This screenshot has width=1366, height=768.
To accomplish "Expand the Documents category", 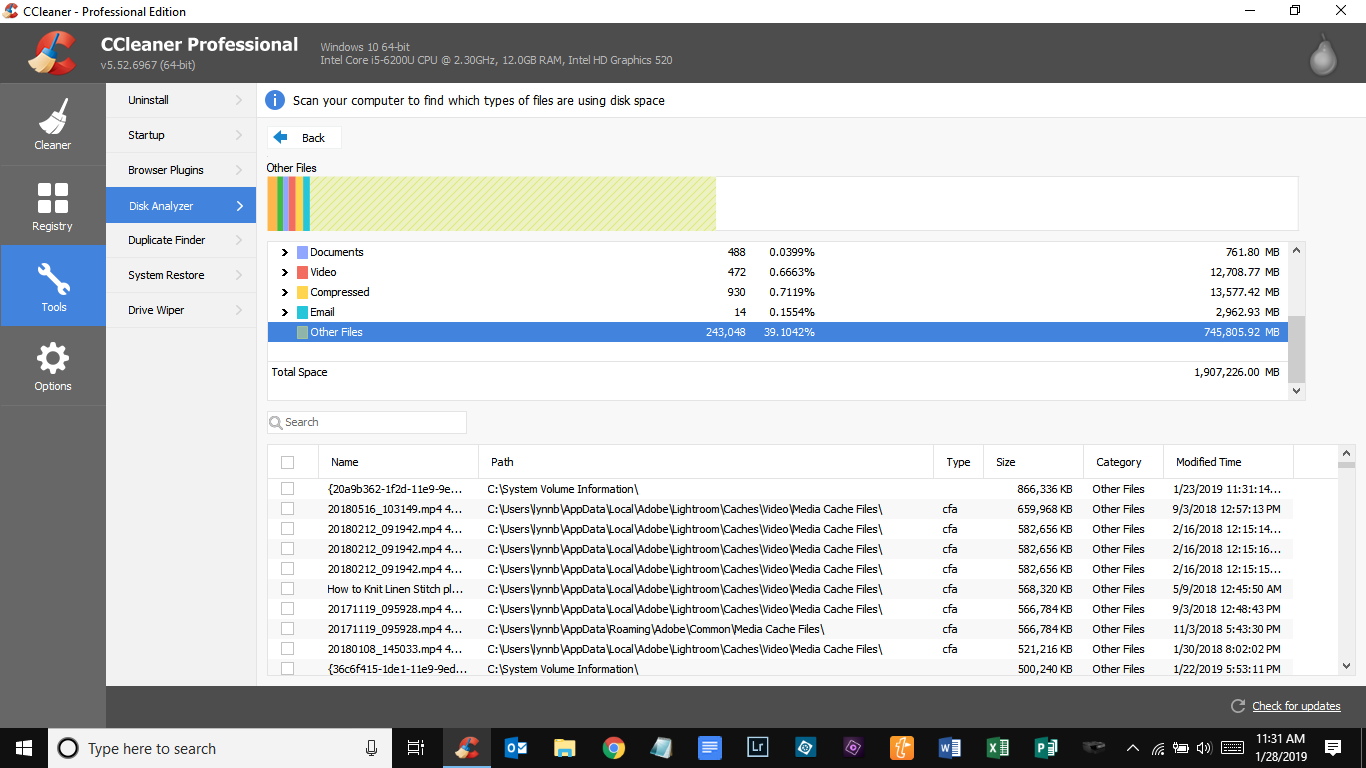I will (x=285, y=252).
